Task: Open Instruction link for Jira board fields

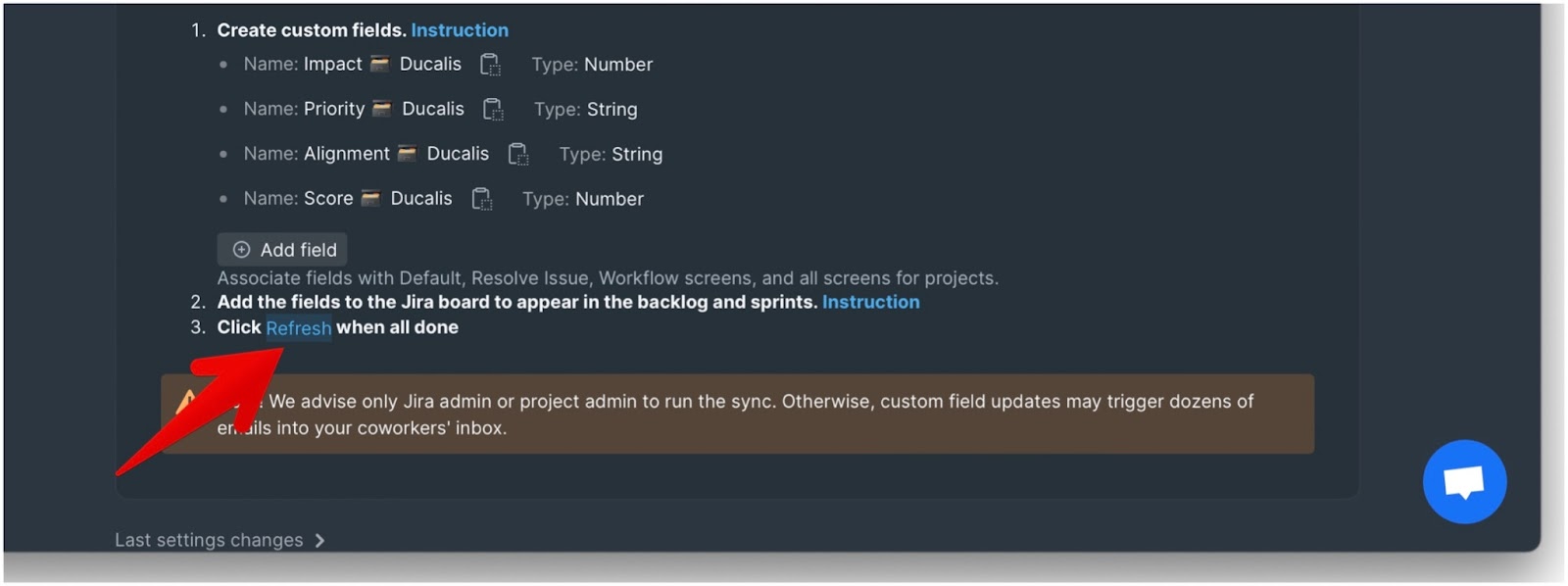Action: click(870, 302)
